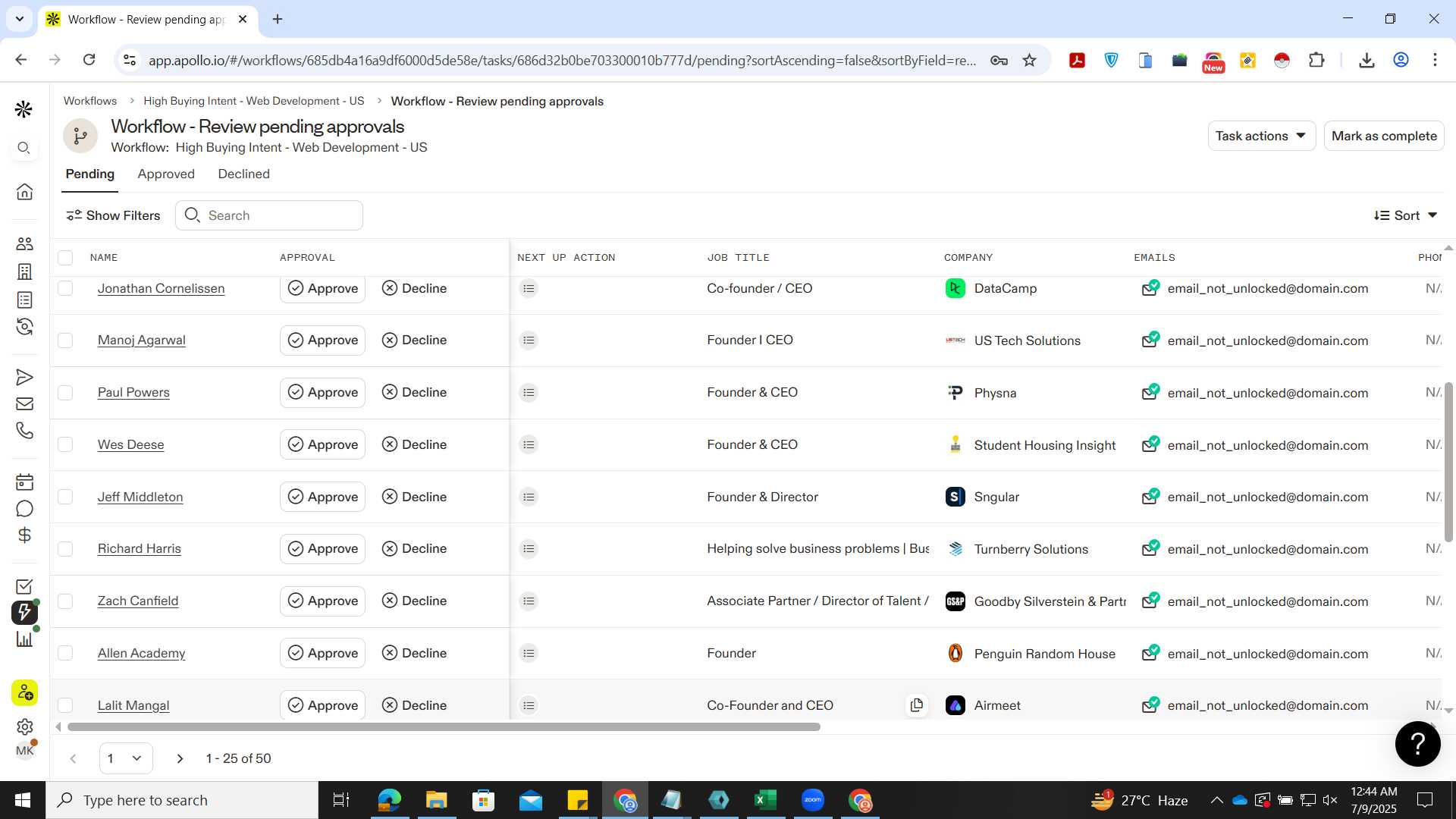Expand the browser tab search chevron
The width and height of the screenshot is (1456, 819).
tap(19, 19)
